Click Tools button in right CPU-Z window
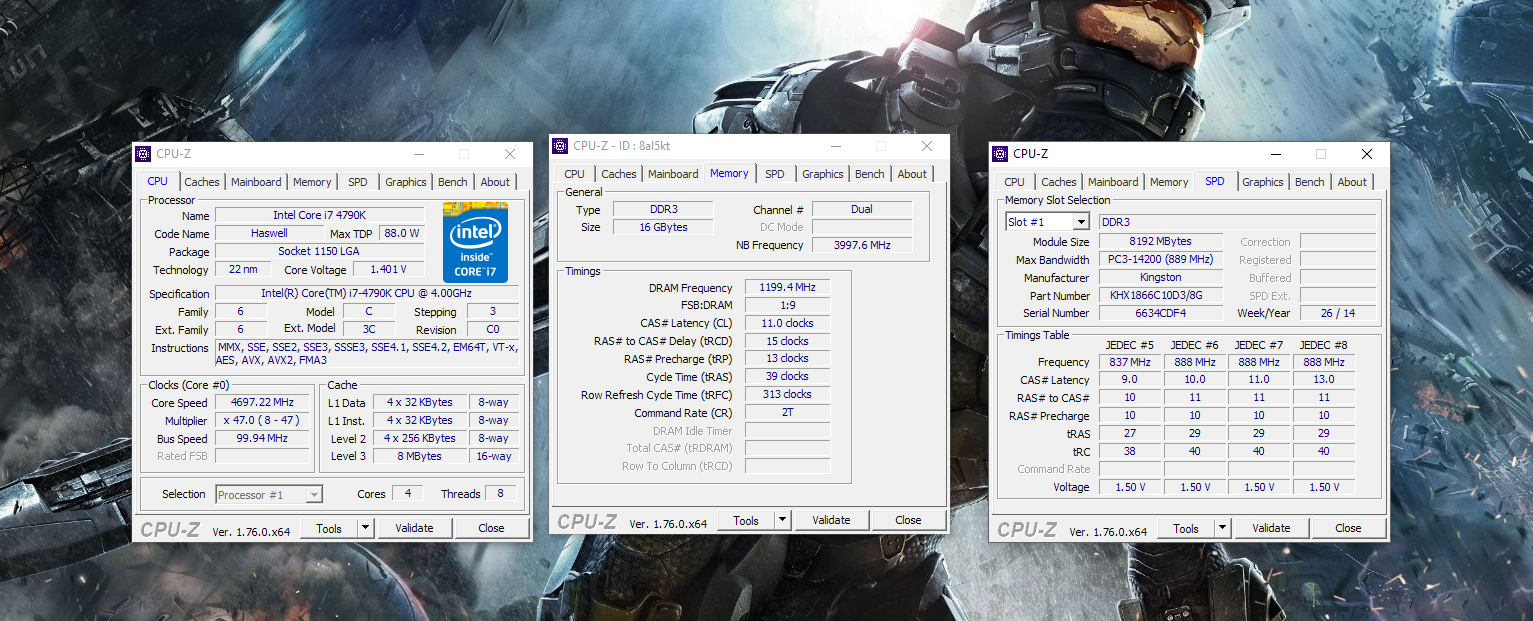The height and width of the screenshot is (621, 1533). tap(1186, 528)
